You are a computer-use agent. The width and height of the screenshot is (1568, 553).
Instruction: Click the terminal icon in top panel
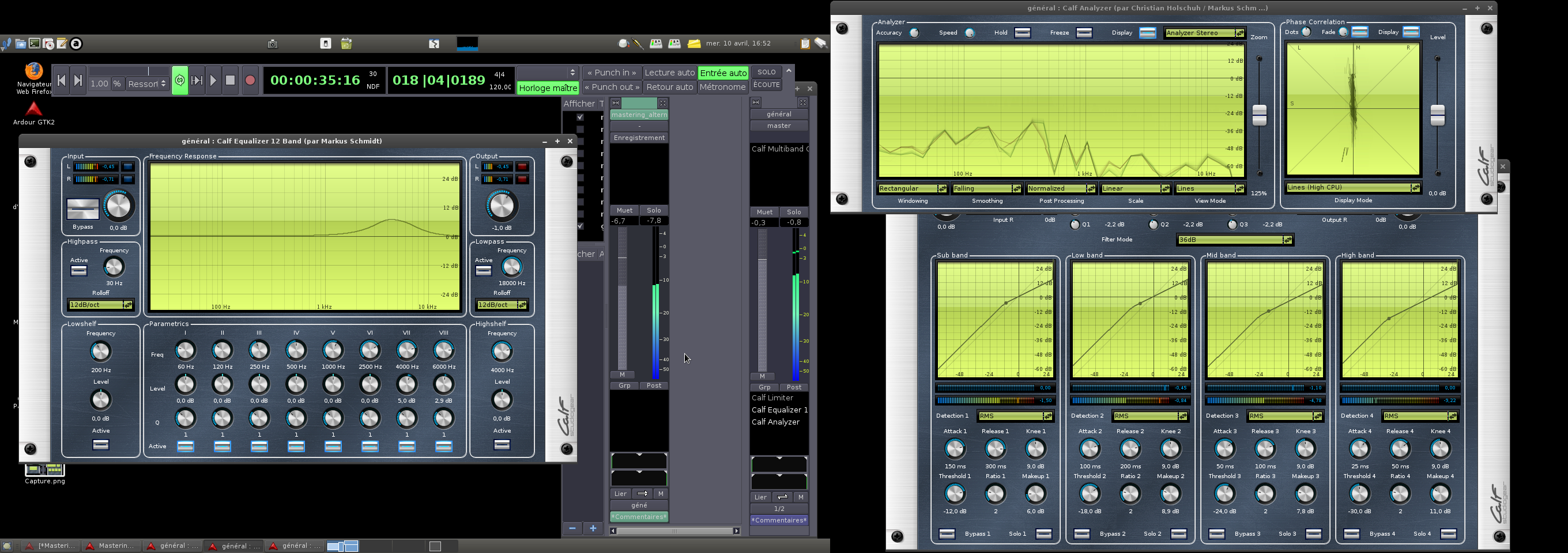35,44
